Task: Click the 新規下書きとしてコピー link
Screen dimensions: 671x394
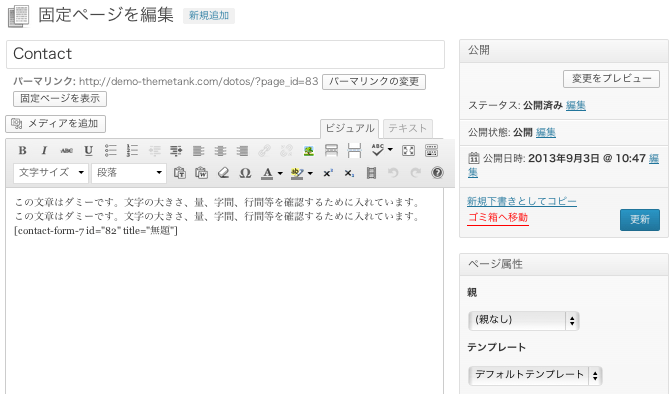Action: point(522,201)
